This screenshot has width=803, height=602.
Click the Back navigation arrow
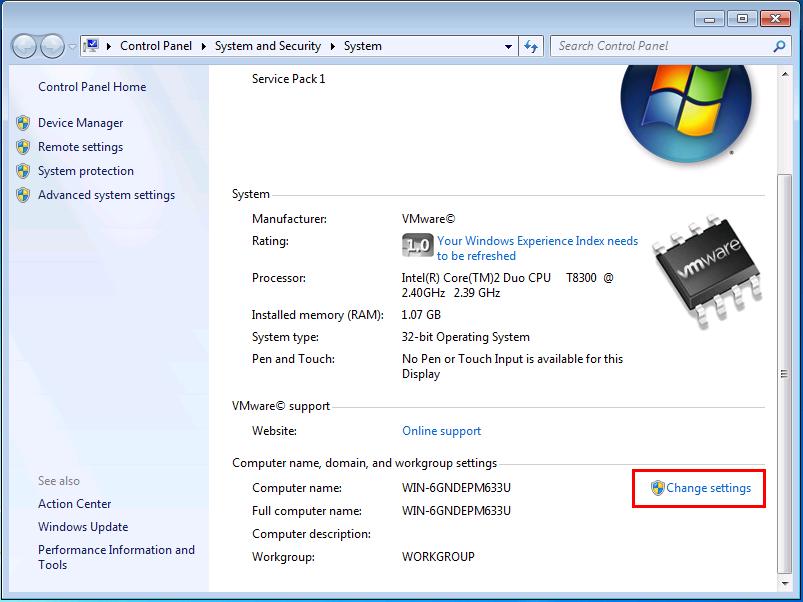(x=24, y=47)
